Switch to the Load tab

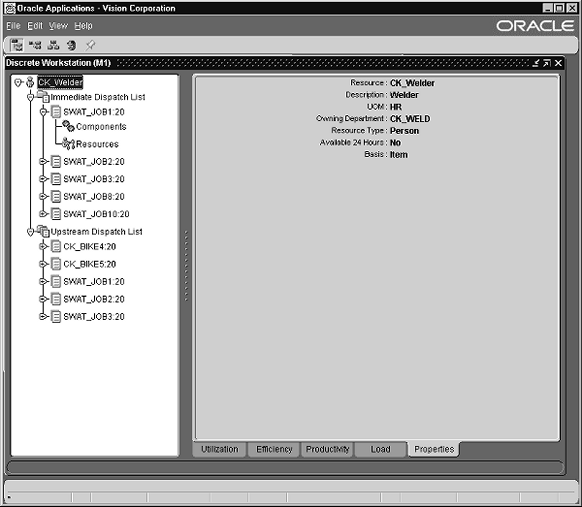[x=380, y=449]
